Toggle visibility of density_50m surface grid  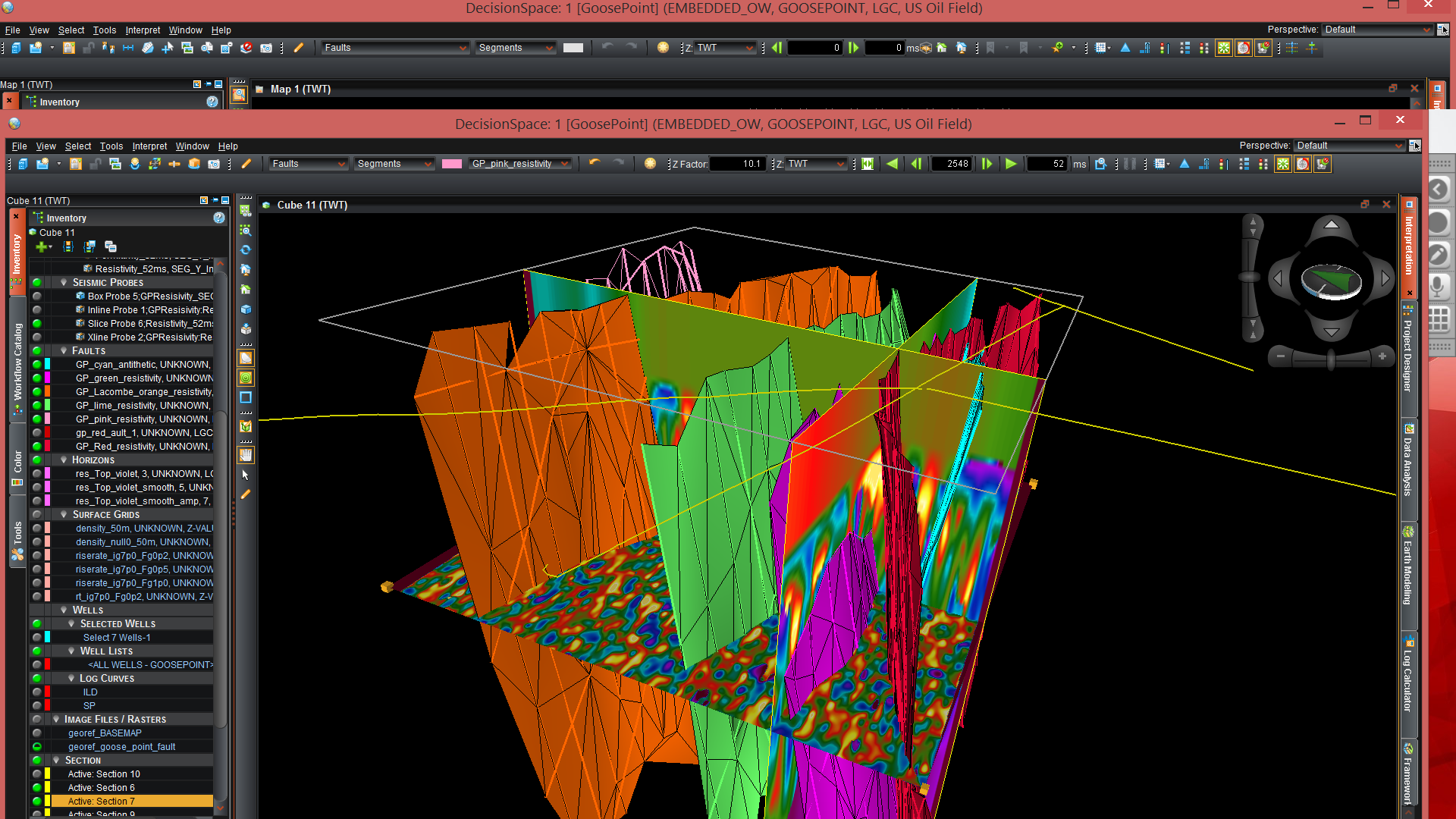point(36,529)
